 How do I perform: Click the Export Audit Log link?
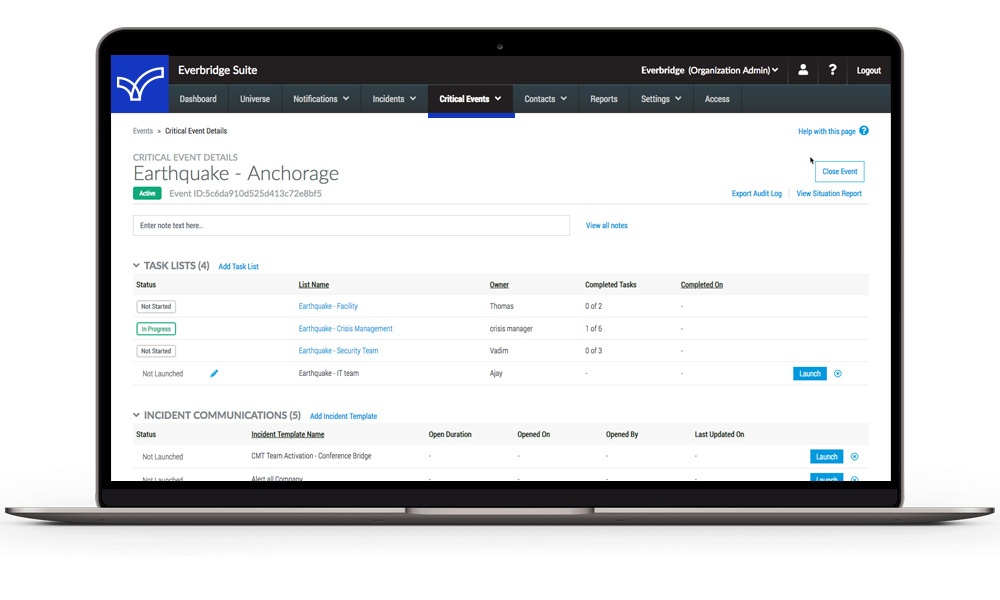point(756,194)
